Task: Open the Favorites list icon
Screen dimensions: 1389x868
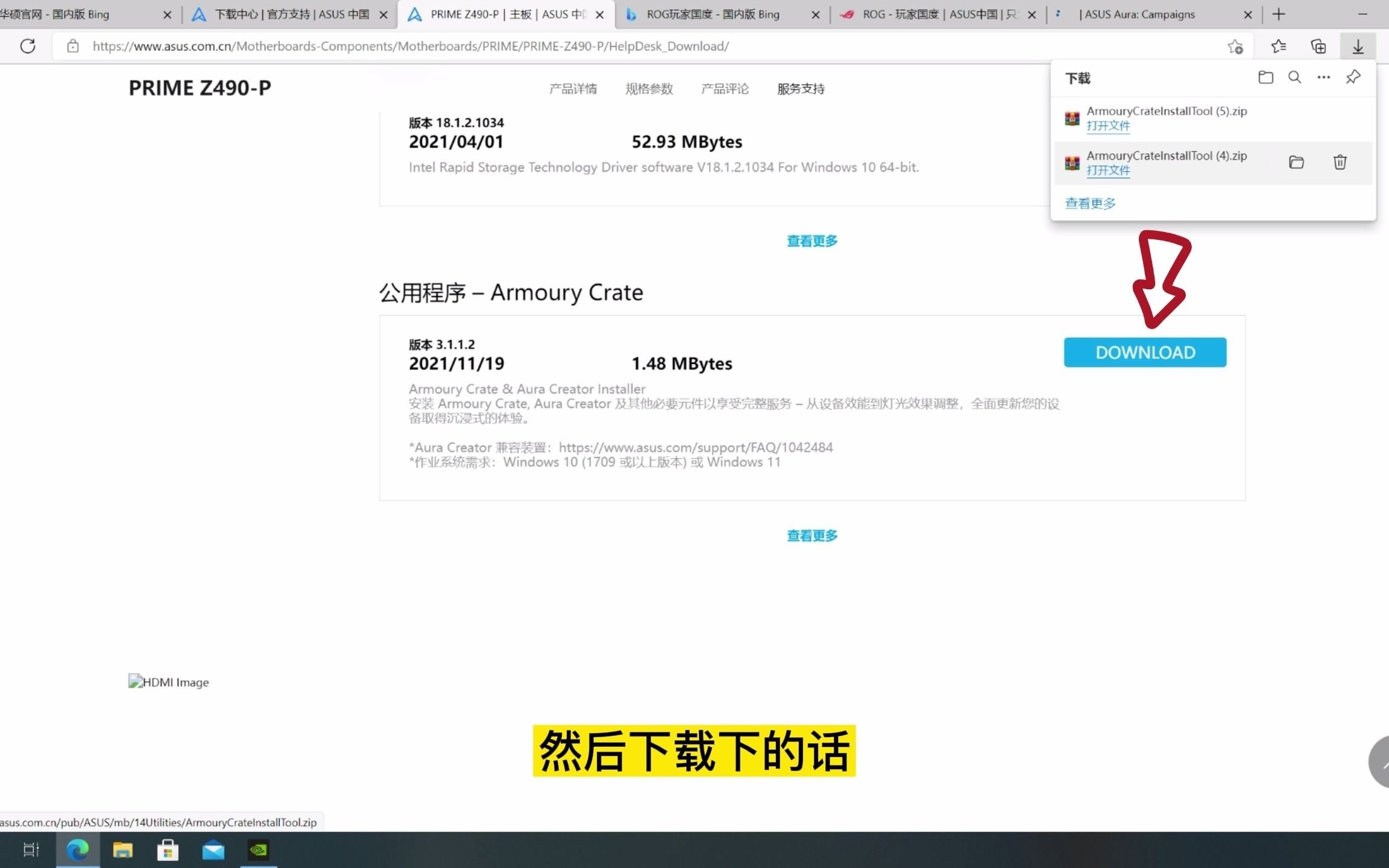Action: [x=1278, y=46]
